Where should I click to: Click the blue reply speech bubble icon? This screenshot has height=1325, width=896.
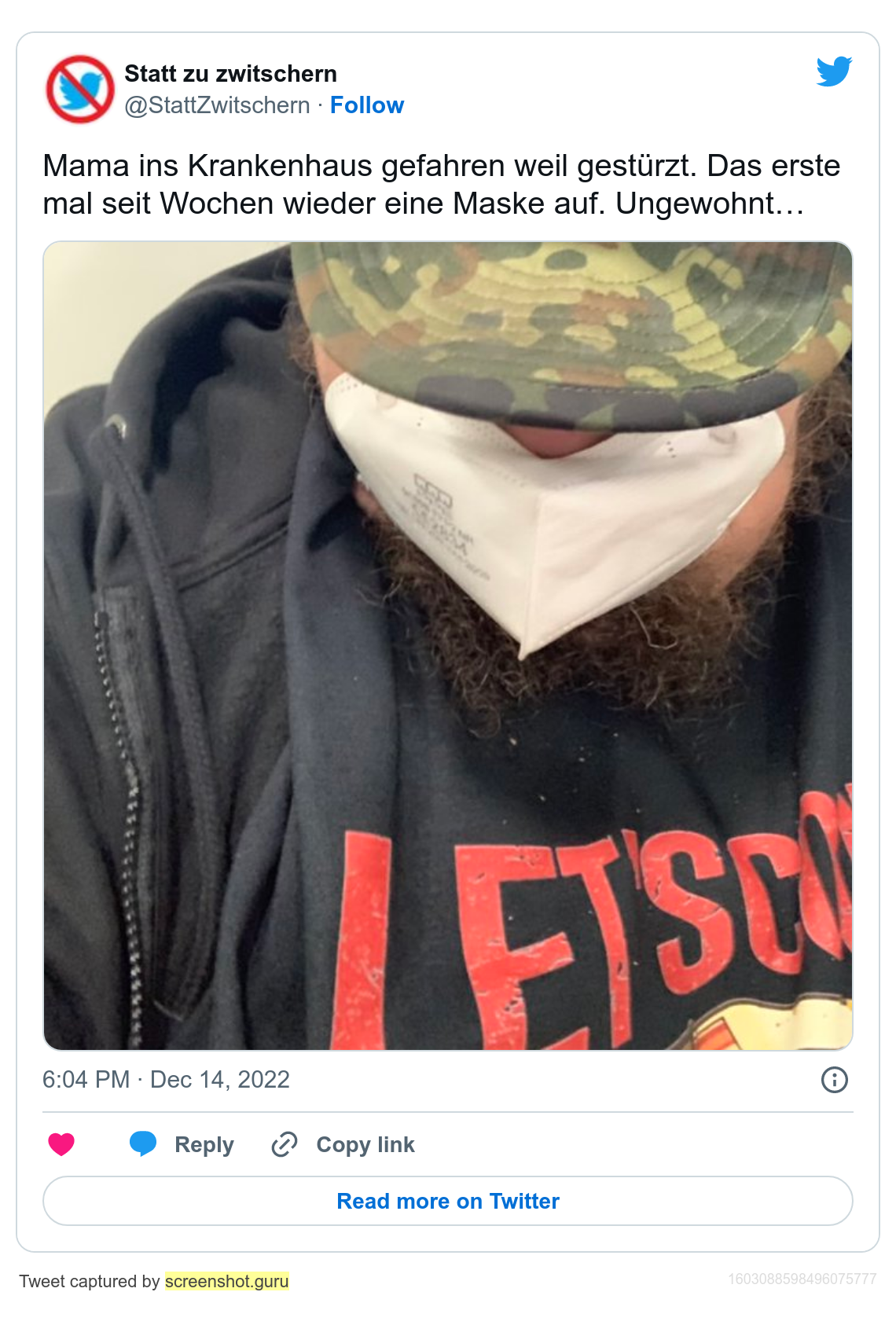pyautogui.click(x=143, y=1144)
